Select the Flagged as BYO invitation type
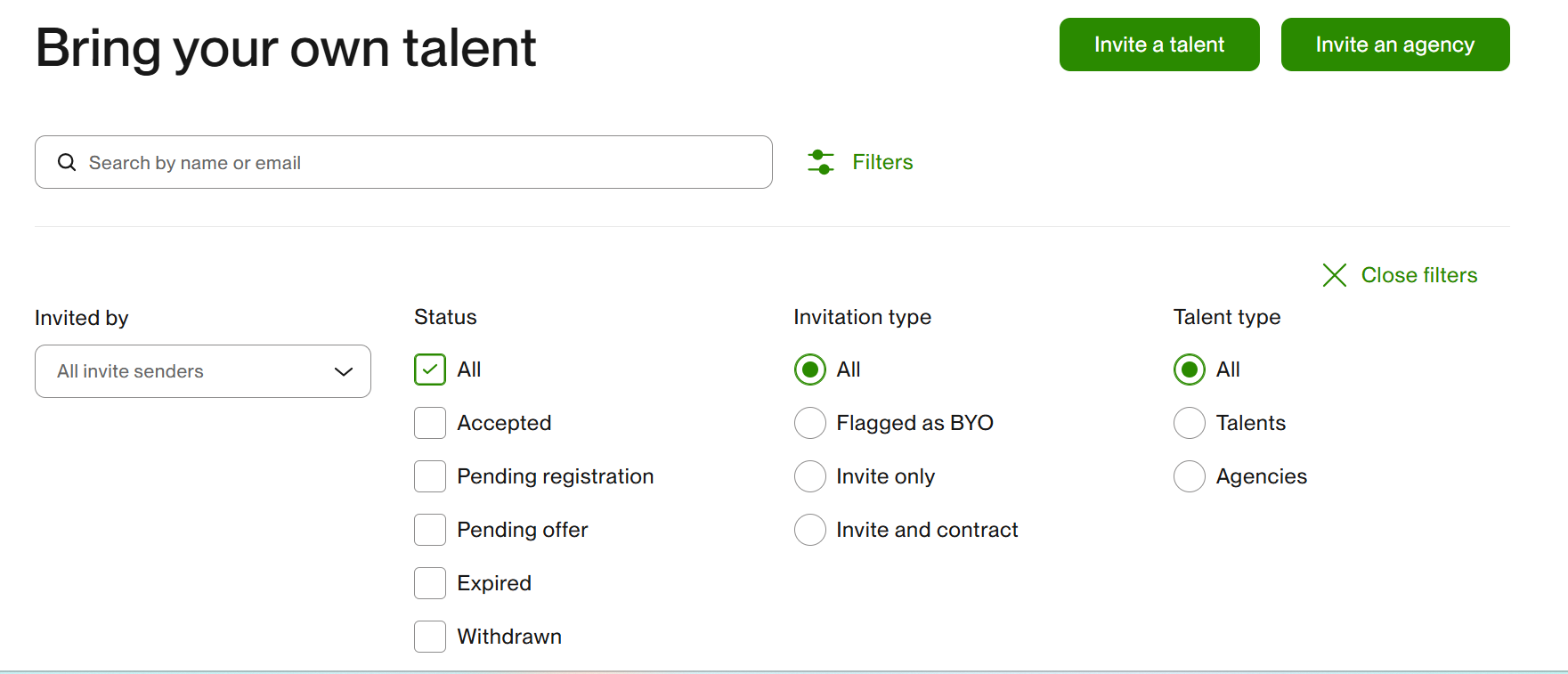The height and width of the screenshot is (674, 1568). pos(809,423)
